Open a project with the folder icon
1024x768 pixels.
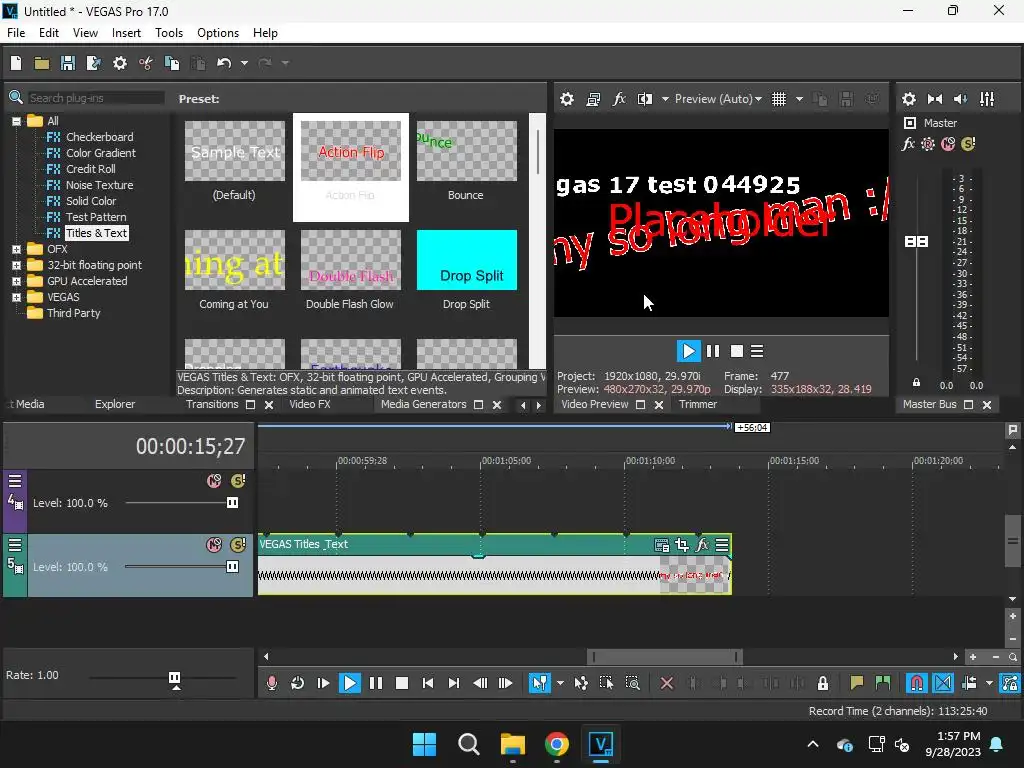click(42, 63)
